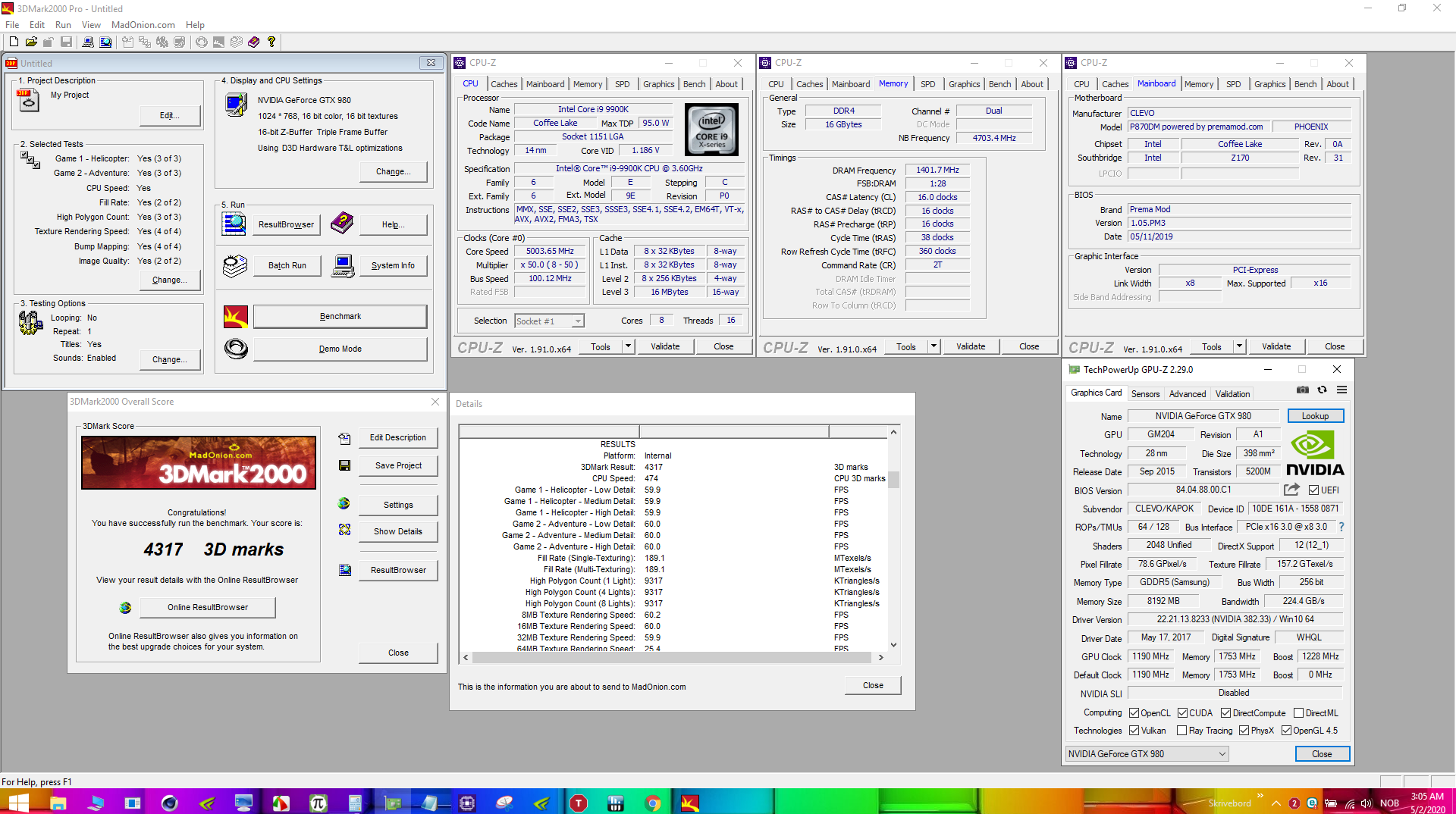Viewport: 1456px width, 814px height.
Task: Toggle the PhysX checkbox
Action: [1244, 731]
